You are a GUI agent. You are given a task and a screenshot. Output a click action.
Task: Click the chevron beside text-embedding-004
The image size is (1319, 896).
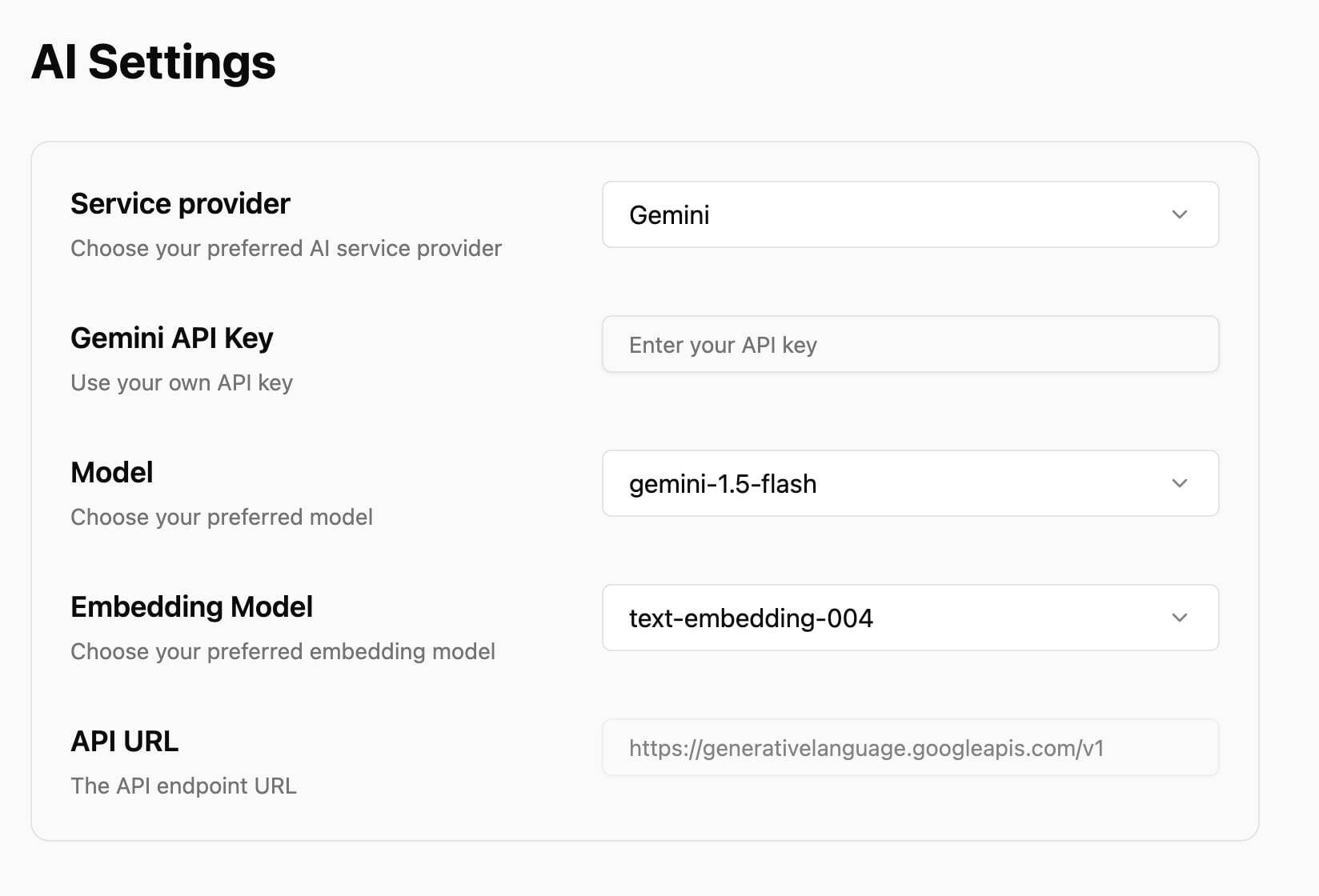point(1179,618)
